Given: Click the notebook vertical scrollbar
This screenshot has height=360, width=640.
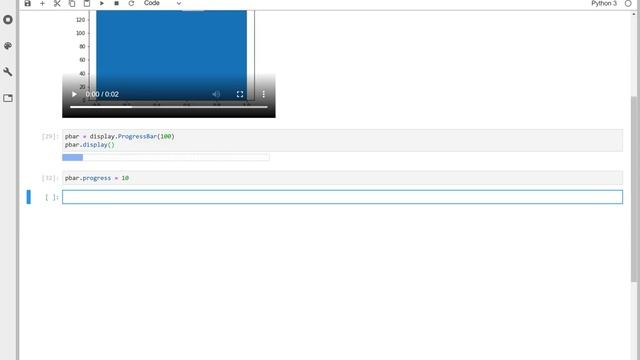Looking at the screenshot, I should click(x=633, y=189).
